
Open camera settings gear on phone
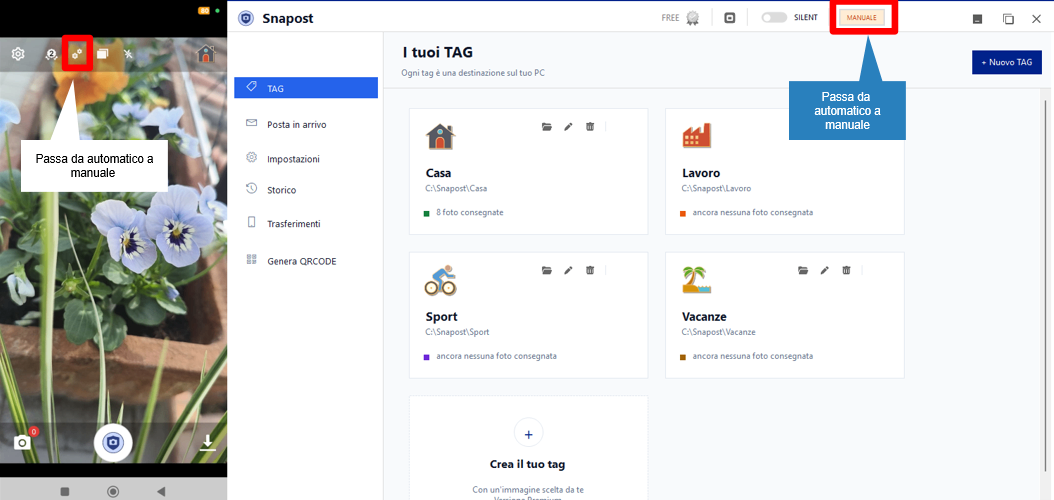pyautogui.click(x=18, y=54)
